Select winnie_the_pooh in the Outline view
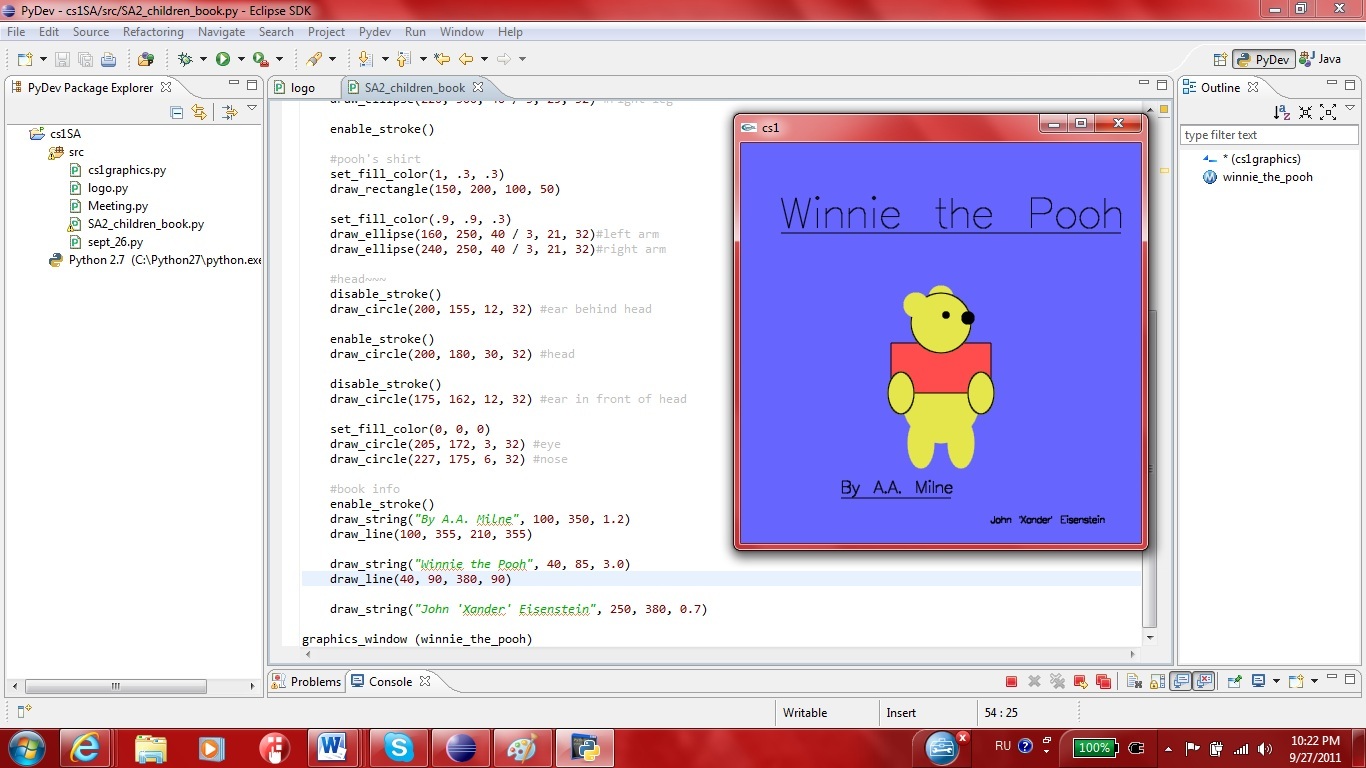1366x768 pixels. point(1258,177)
